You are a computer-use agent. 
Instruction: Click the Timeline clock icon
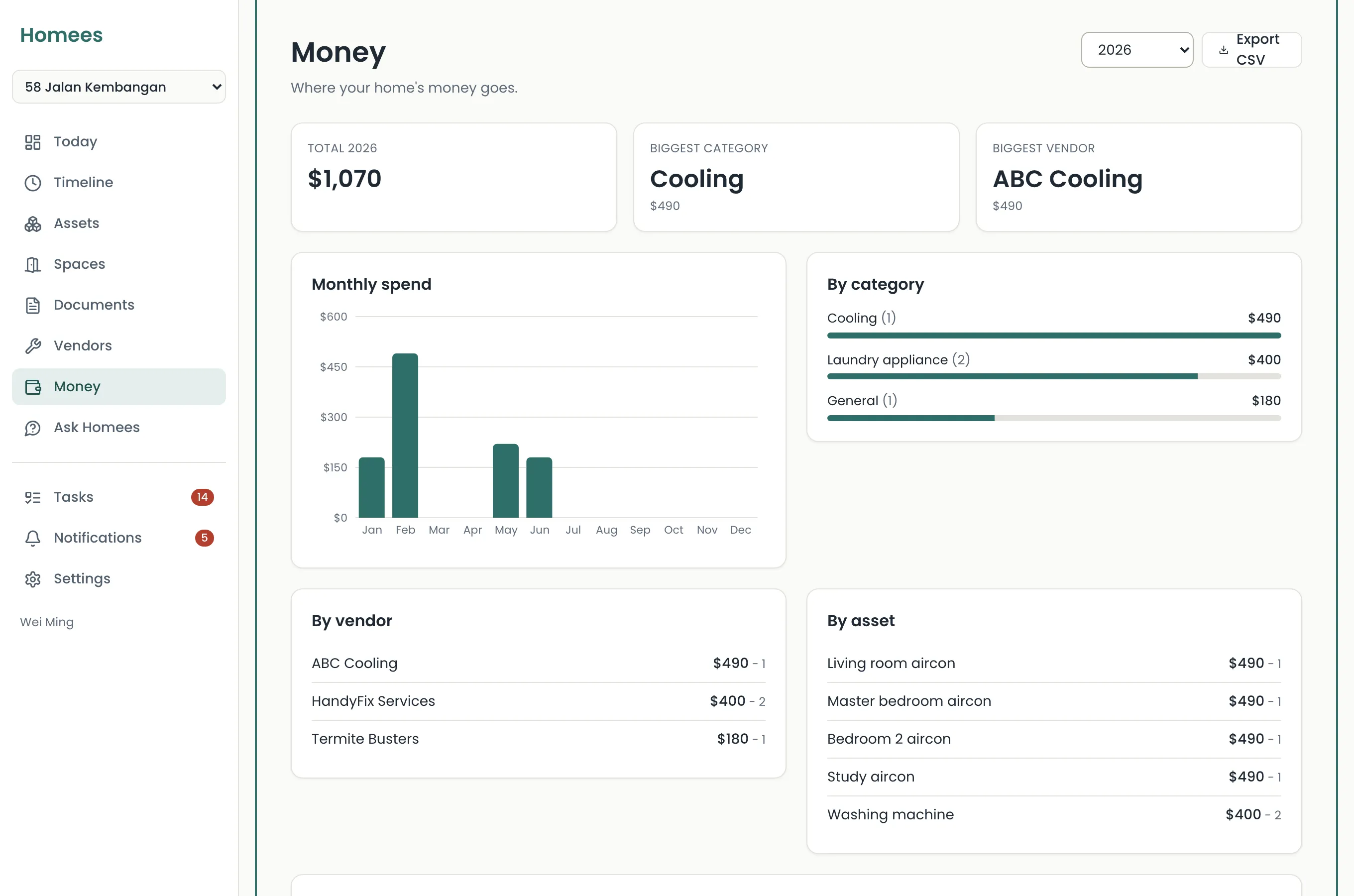tap(32, 183)
